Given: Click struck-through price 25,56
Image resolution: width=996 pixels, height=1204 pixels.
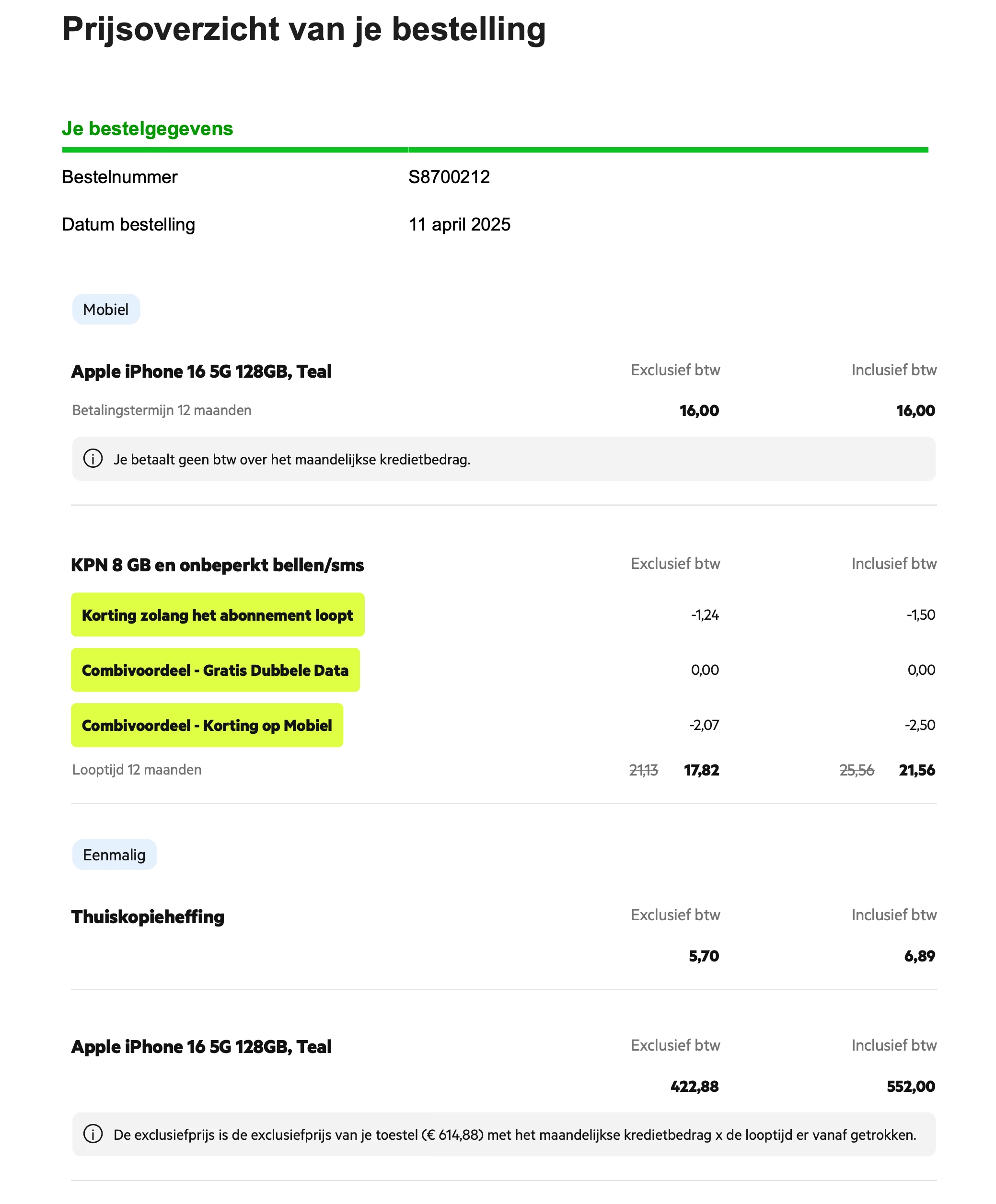Looking at the screenshot, I should [856, 770].
